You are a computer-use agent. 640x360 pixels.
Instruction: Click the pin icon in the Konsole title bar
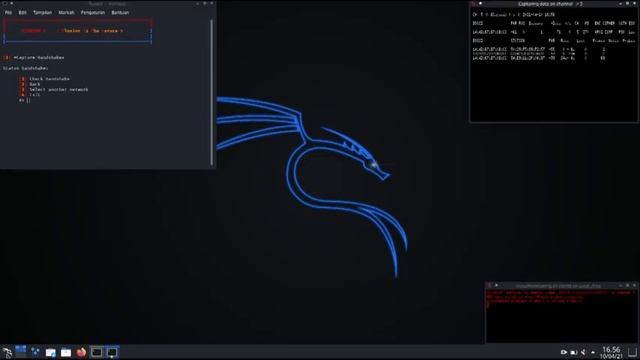11,3
